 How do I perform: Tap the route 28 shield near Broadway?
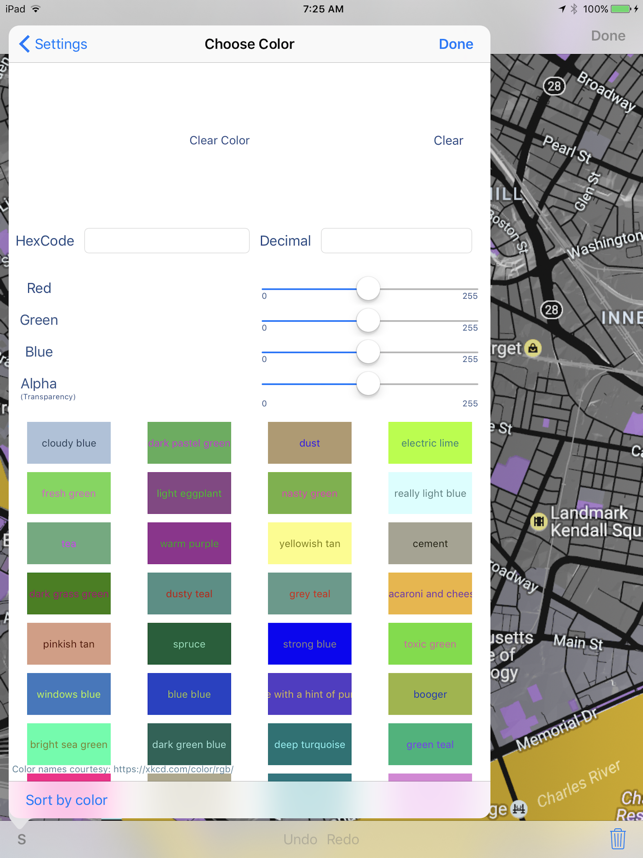pyautogui.click(x=554, y=86)
